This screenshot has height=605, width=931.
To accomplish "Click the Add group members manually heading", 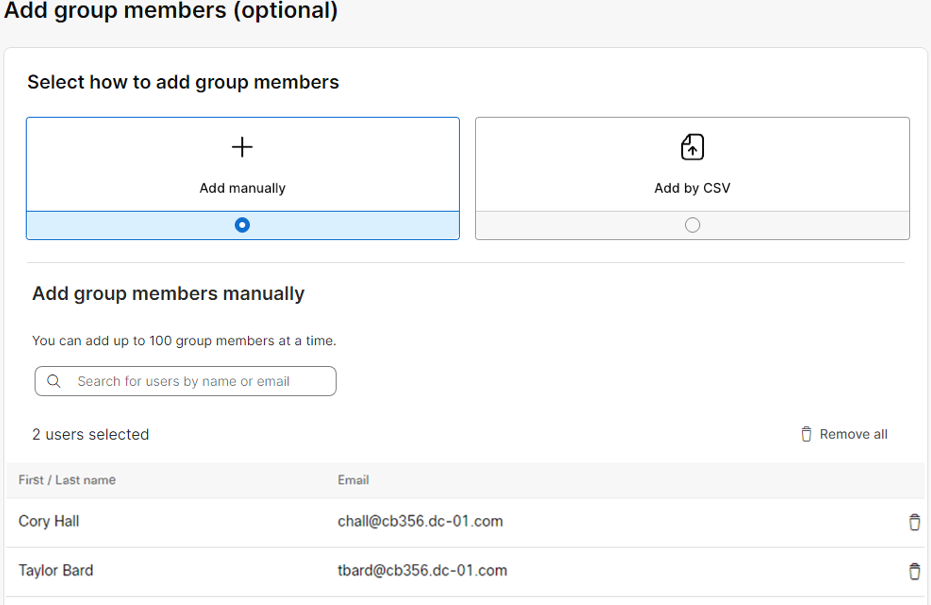I will (x=168, y=294).
